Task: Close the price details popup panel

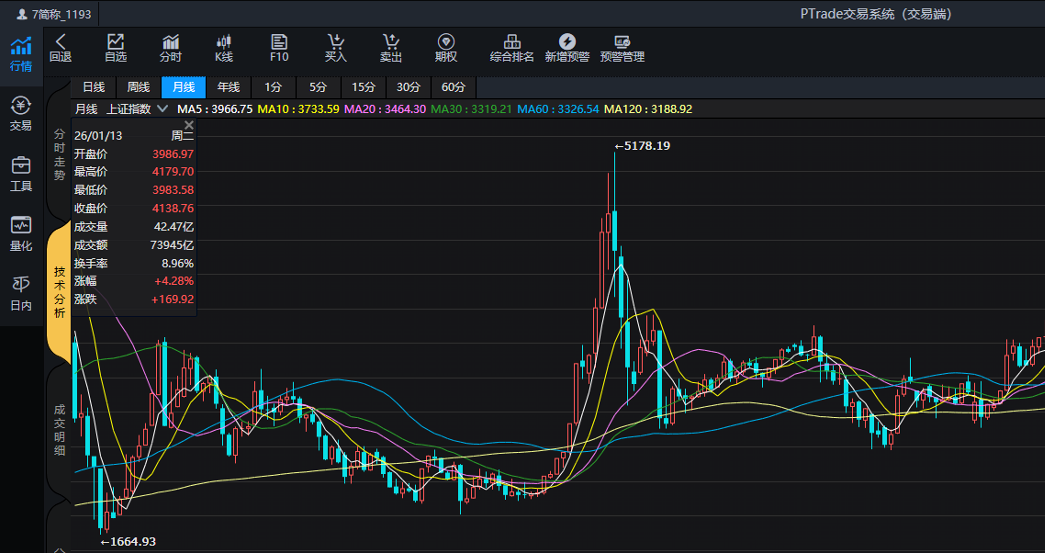Action: tap(189, 125)
